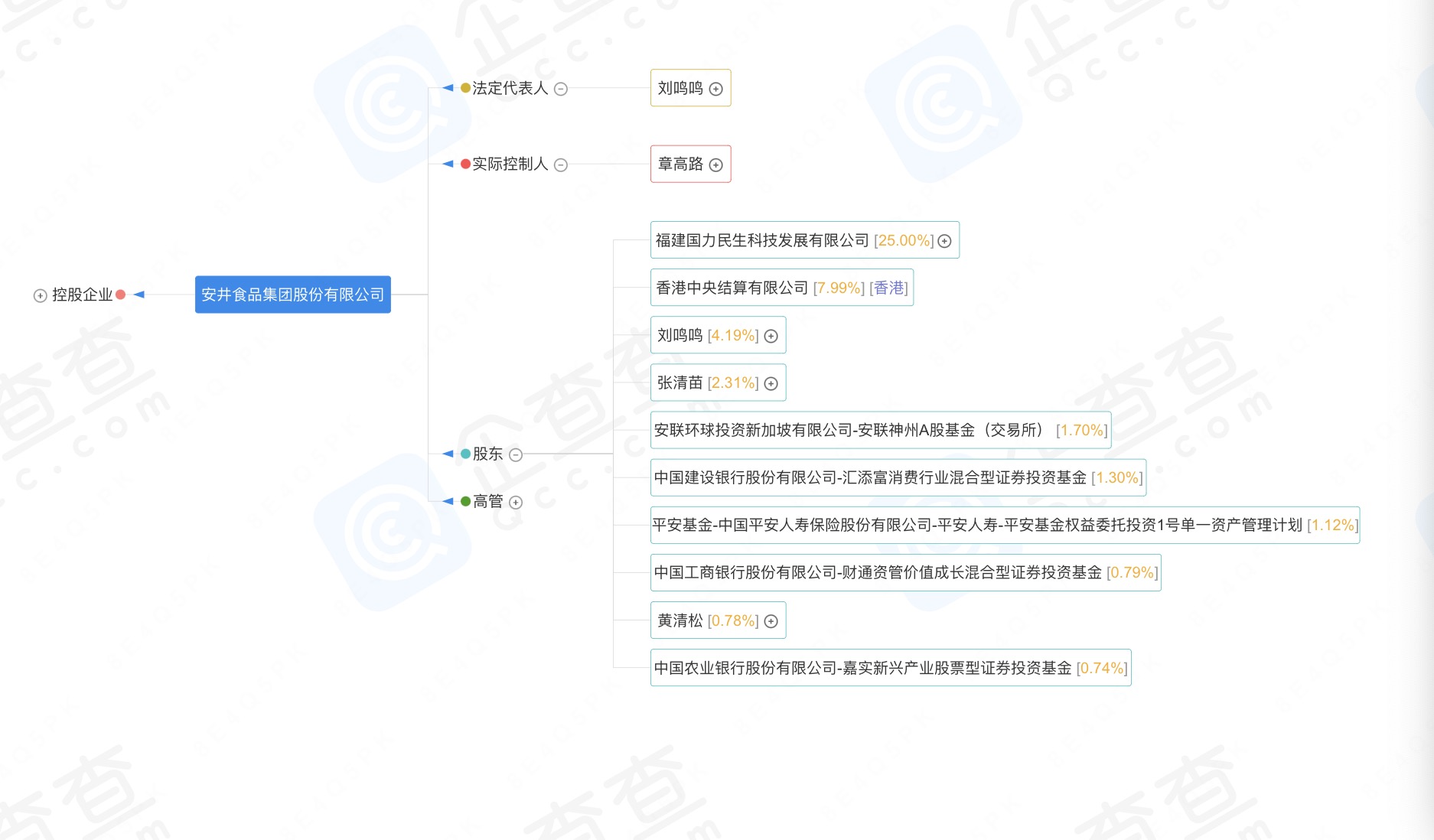Expand 刘鸣鸣 under legal representative

[716, 89]
